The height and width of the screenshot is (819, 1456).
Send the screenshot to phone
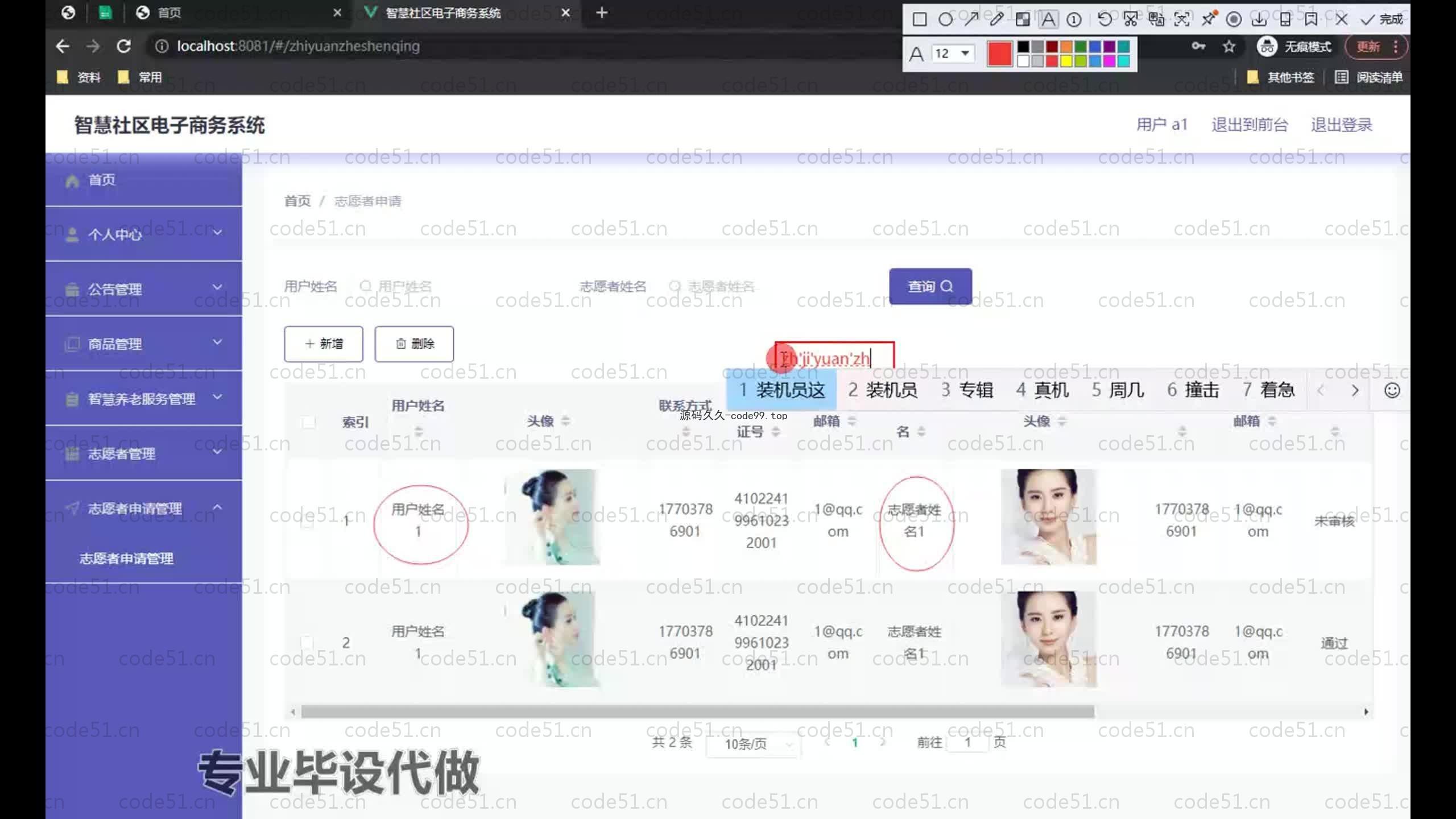point(1285,20)
